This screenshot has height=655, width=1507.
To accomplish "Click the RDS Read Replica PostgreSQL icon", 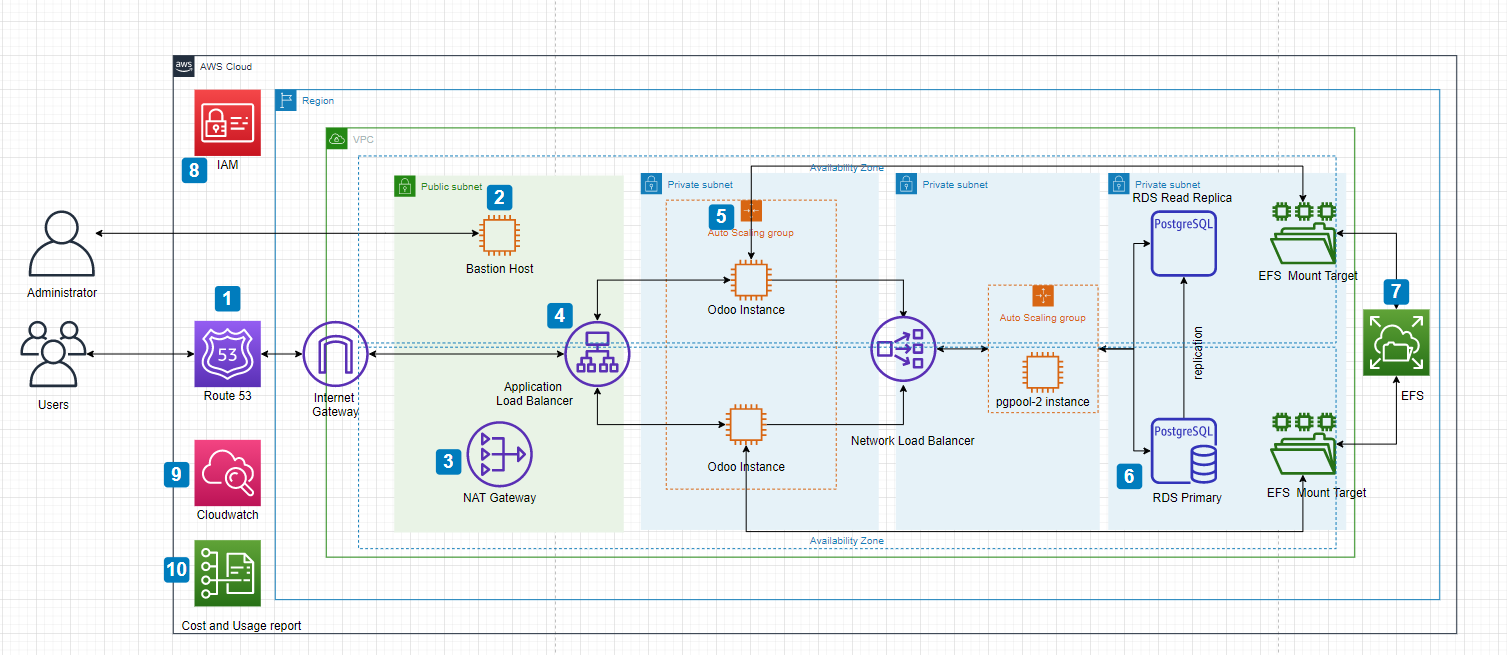I will click(1184, 243).
